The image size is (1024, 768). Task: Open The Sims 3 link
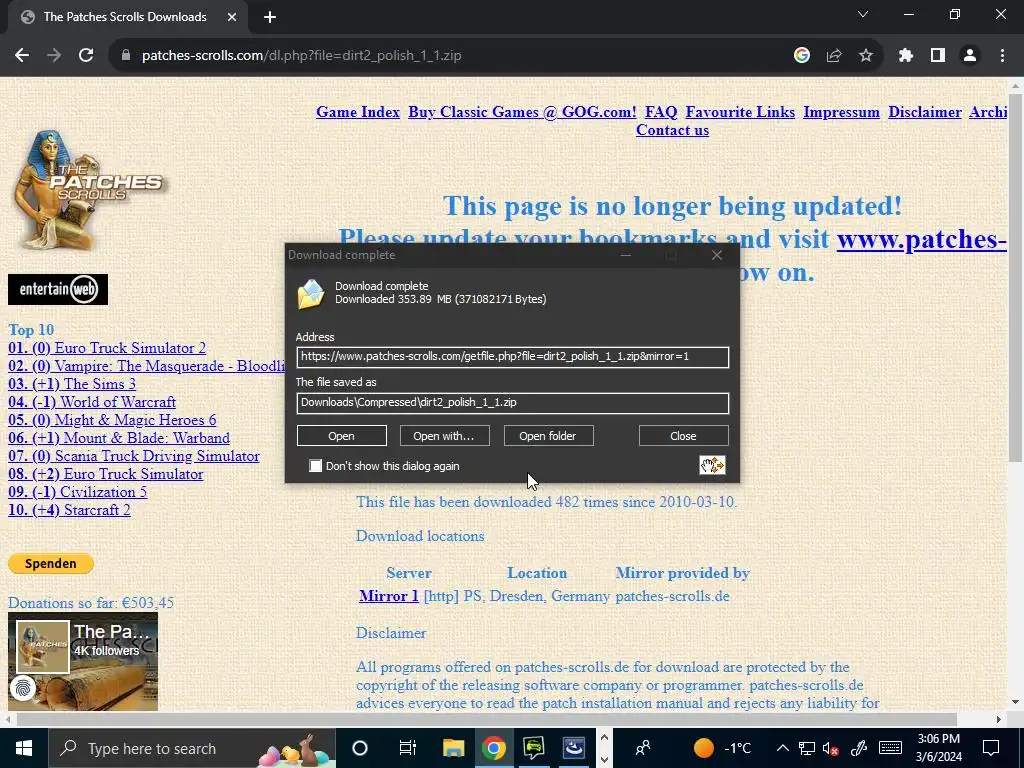pos(72,384)
